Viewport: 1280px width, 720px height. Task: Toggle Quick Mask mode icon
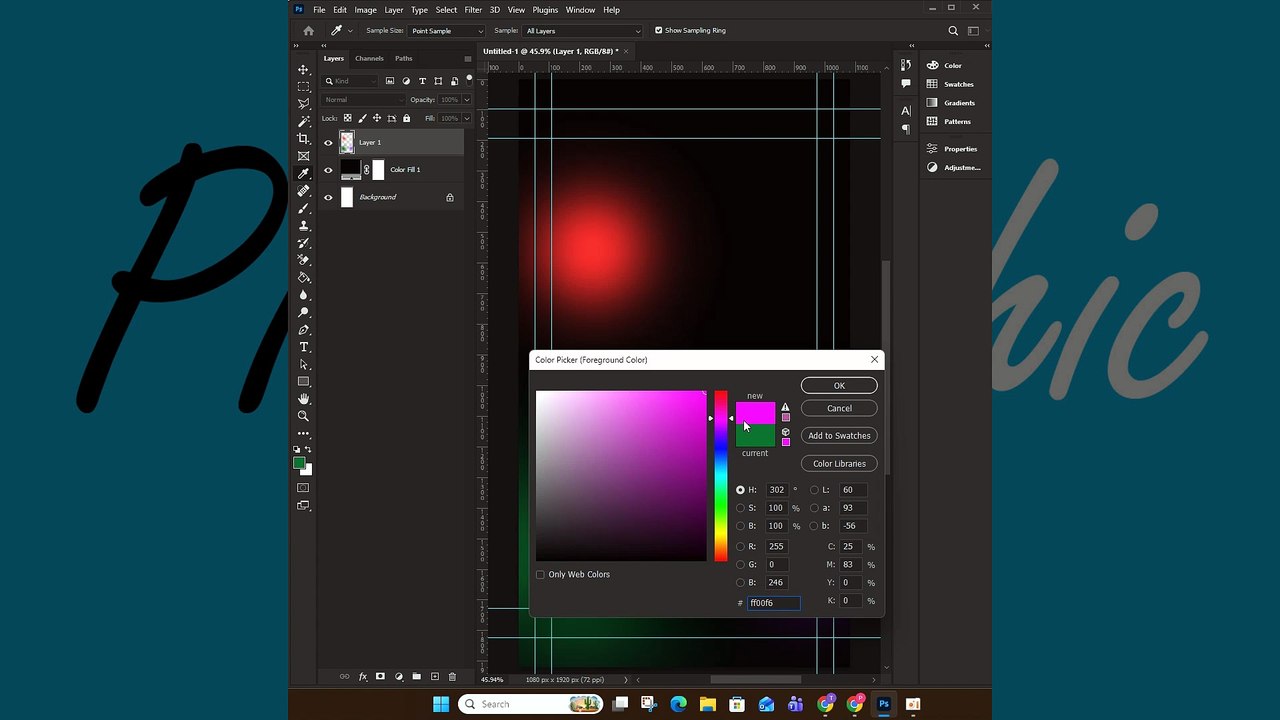coord(303,488)
